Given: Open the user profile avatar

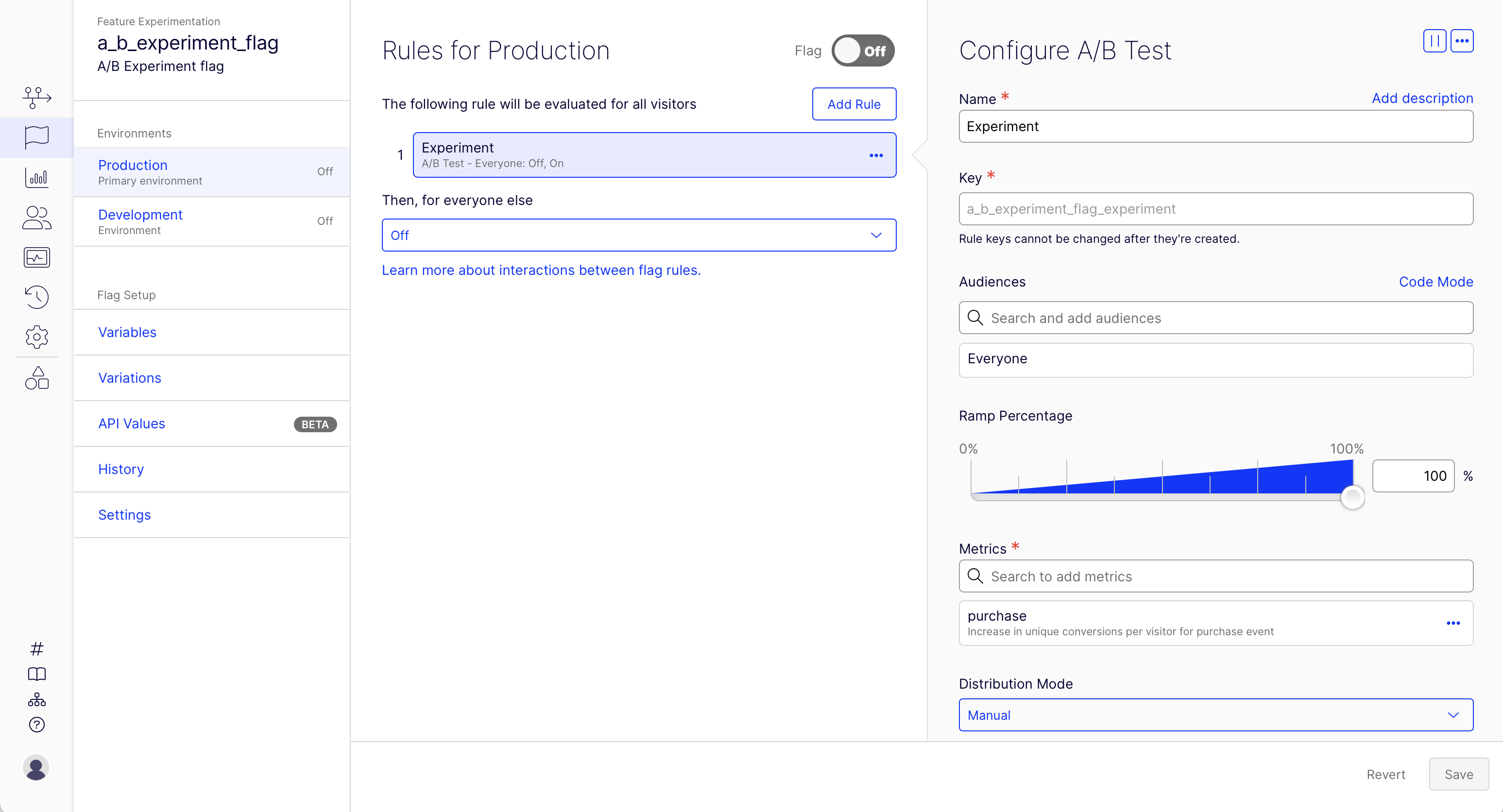Looking at the screenshot, I should 36,768.
